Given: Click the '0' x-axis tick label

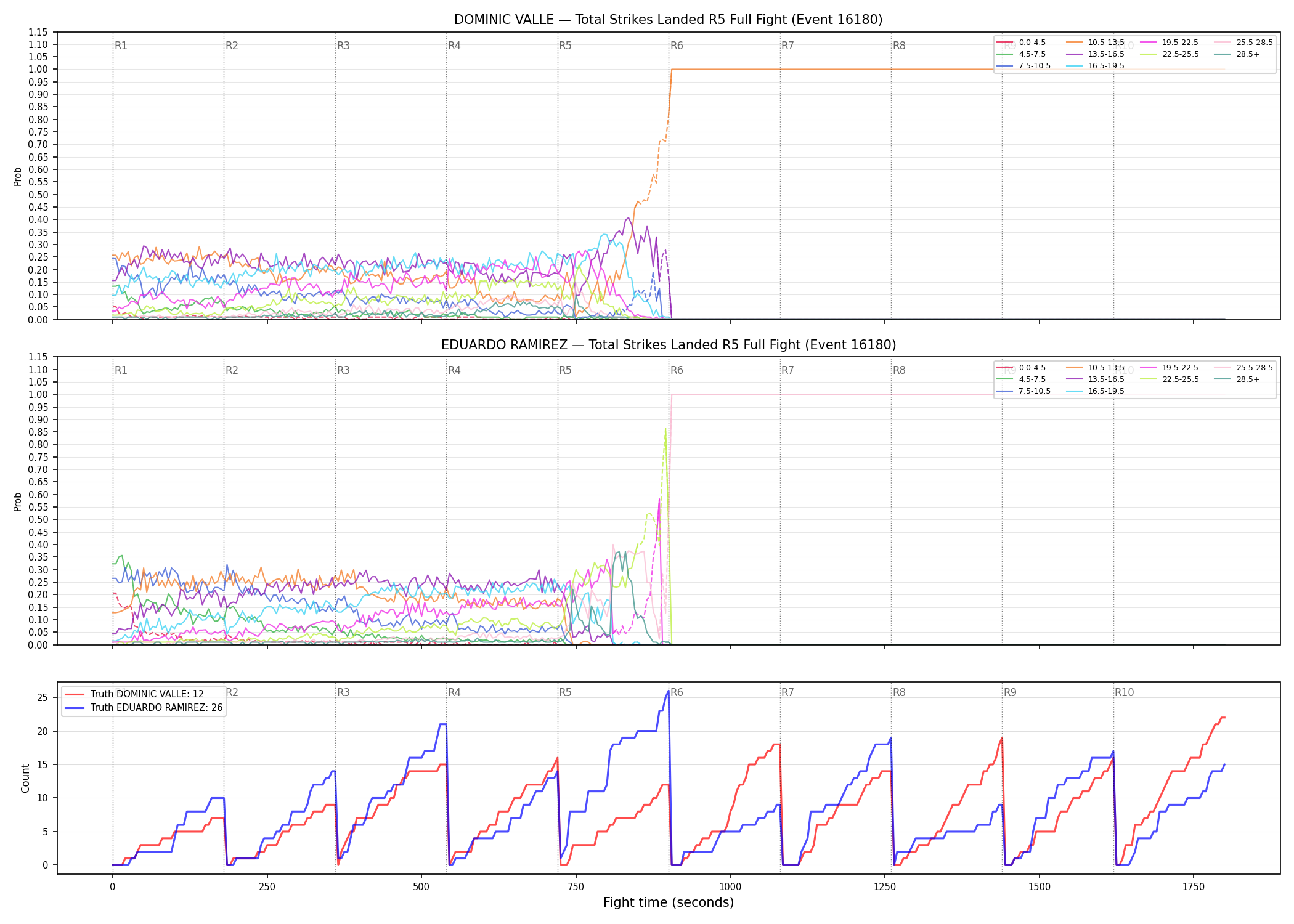Looking at the screenshot, I should coord(112,887).
